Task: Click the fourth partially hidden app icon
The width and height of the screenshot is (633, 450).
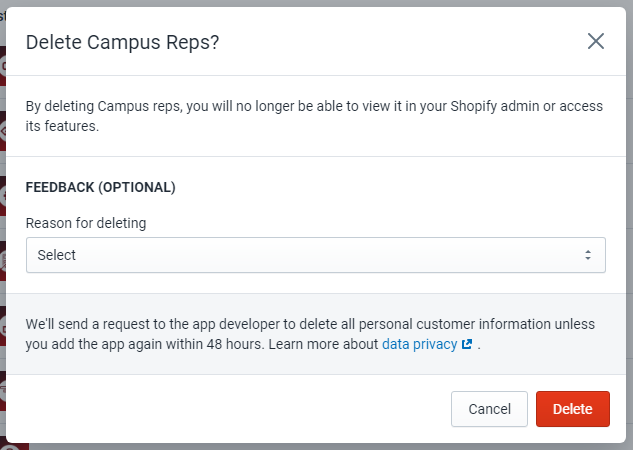Action: pyautogui.click(x=3, y=261)
